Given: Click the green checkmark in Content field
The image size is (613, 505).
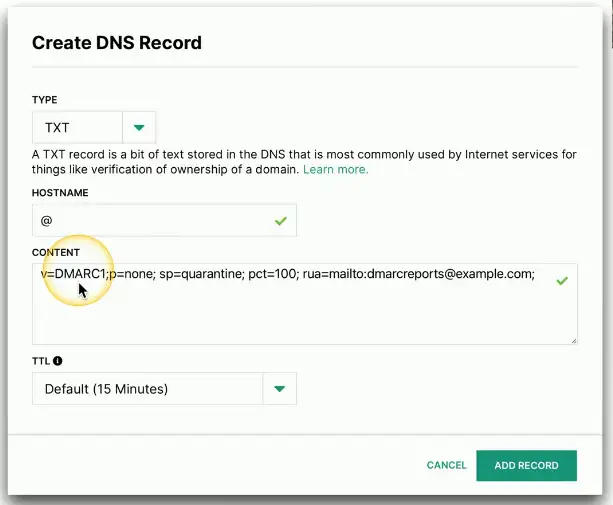Looking at the screenshot, I should [562, 281].
